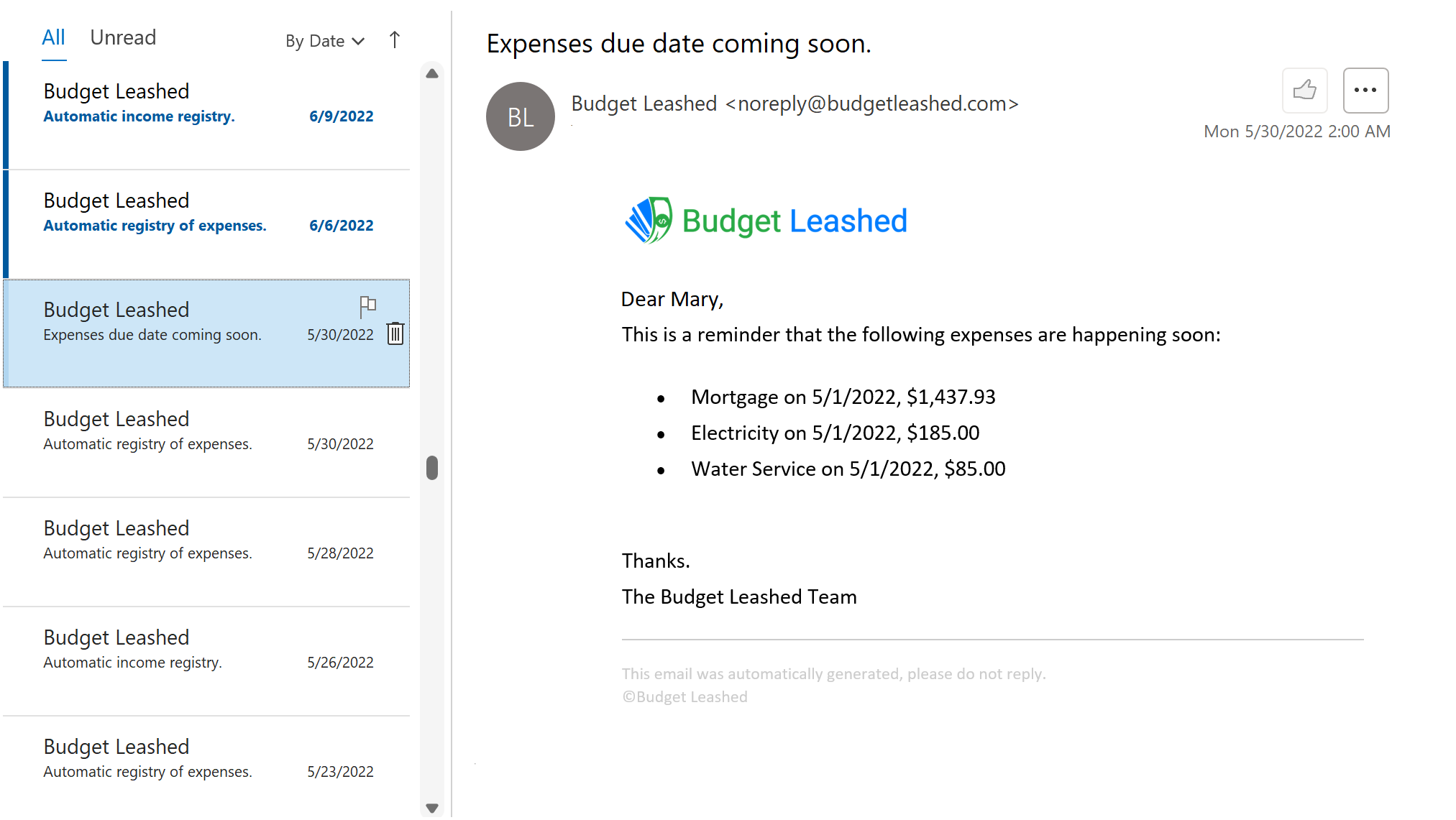Image resolution: width=1456 pixels, height=820 pixels.
Task: Click the scroll down arrow of message list
Action: click(432, 808)
